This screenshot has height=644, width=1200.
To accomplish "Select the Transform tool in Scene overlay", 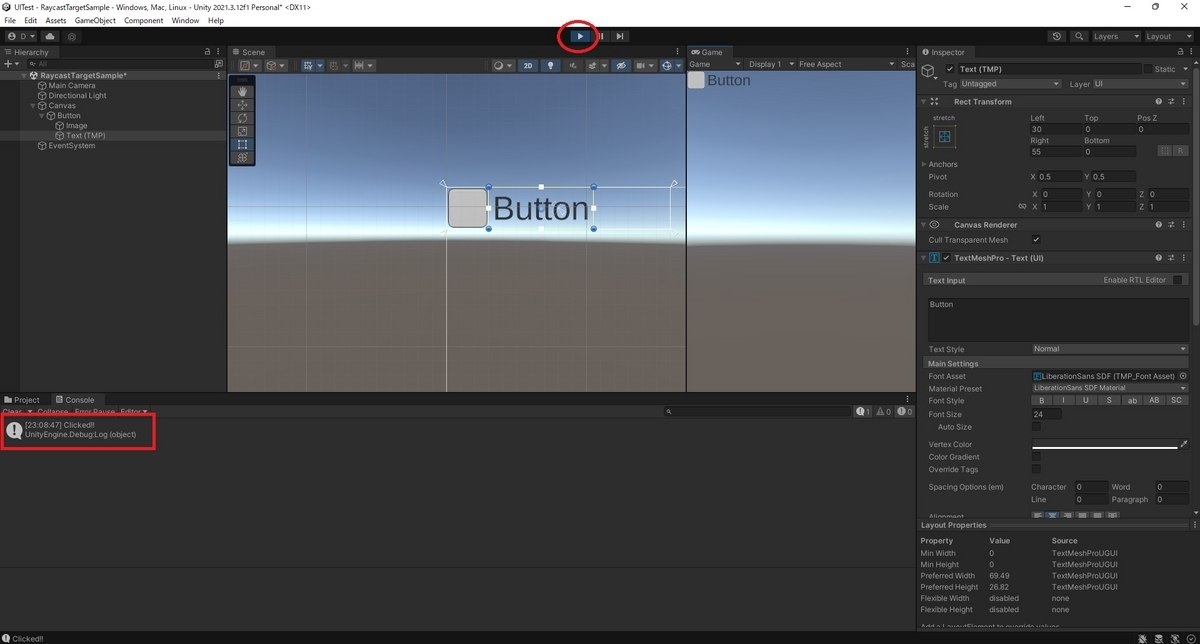I will pos(242,157).
